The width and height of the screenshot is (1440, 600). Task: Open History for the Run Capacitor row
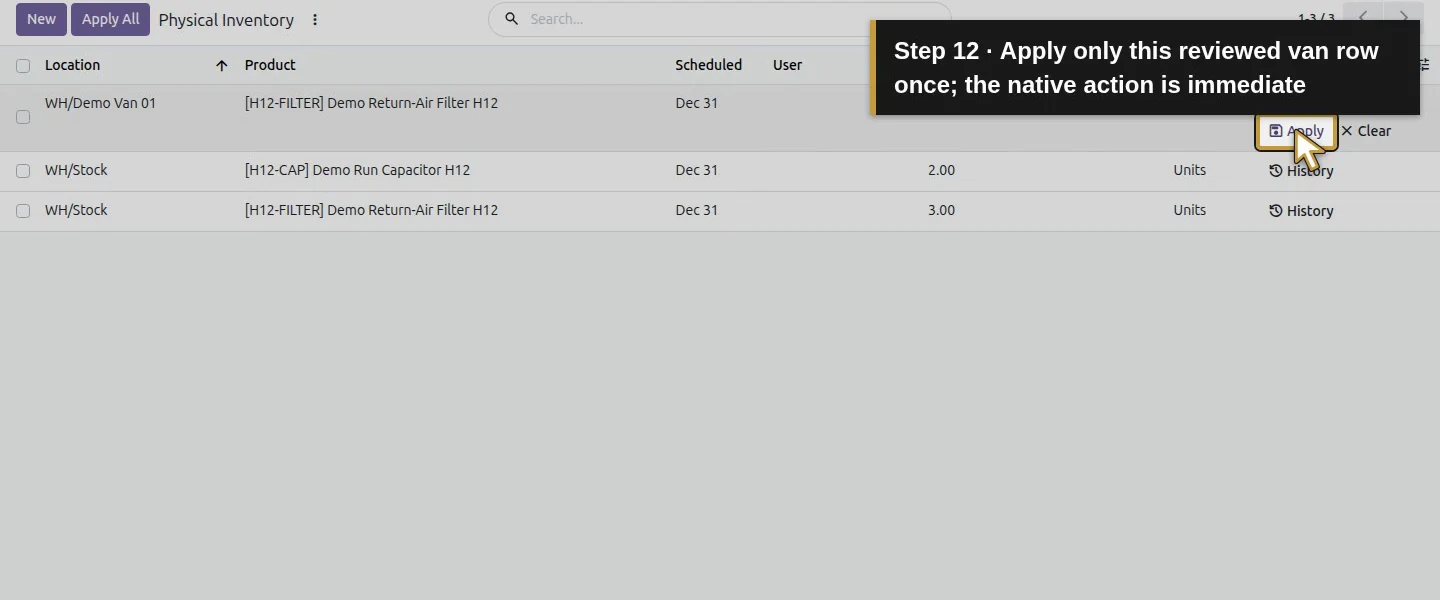(1301, 171)
